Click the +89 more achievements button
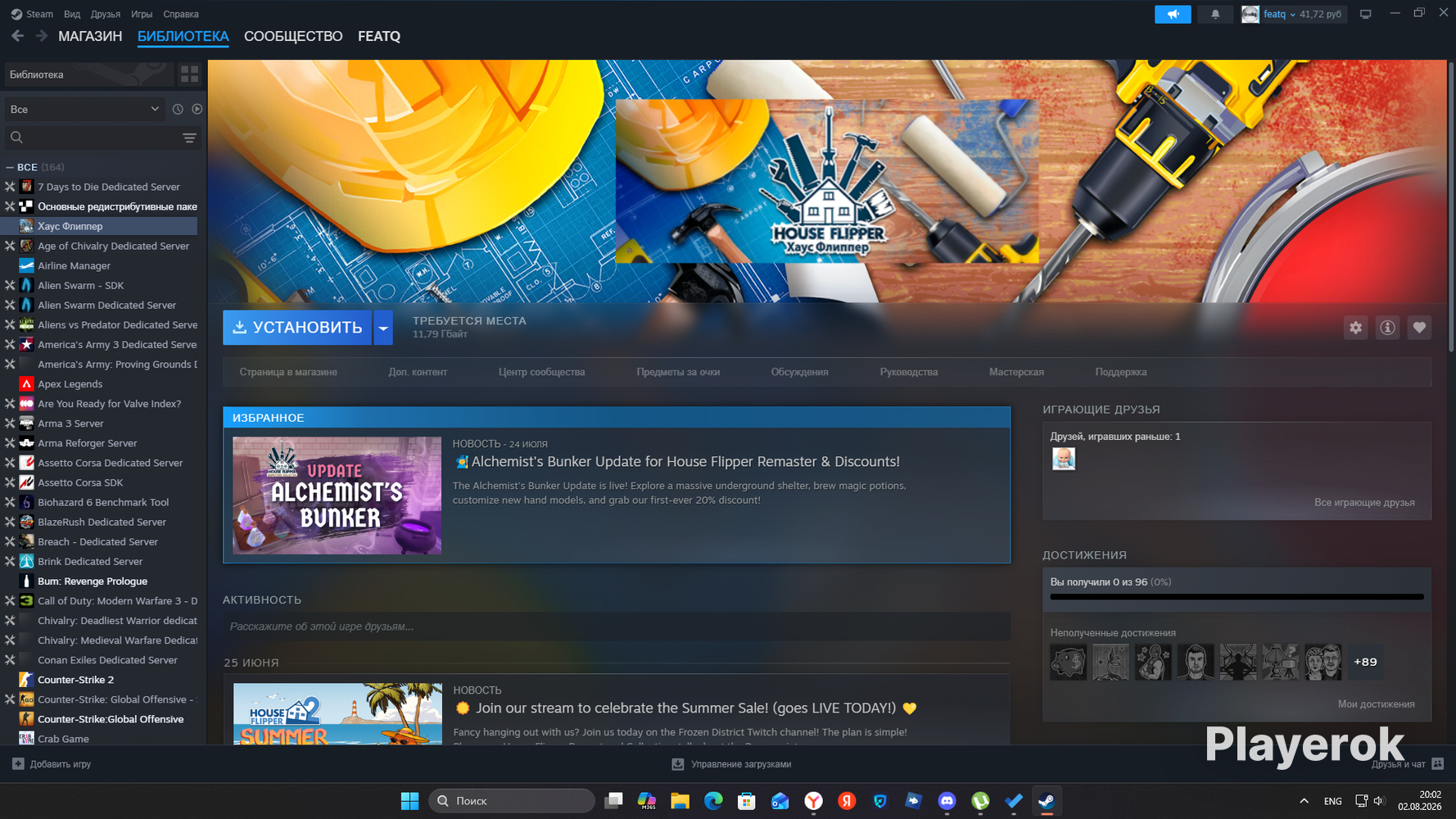Screen dimensions: 1456x819 coord(1365,662)
